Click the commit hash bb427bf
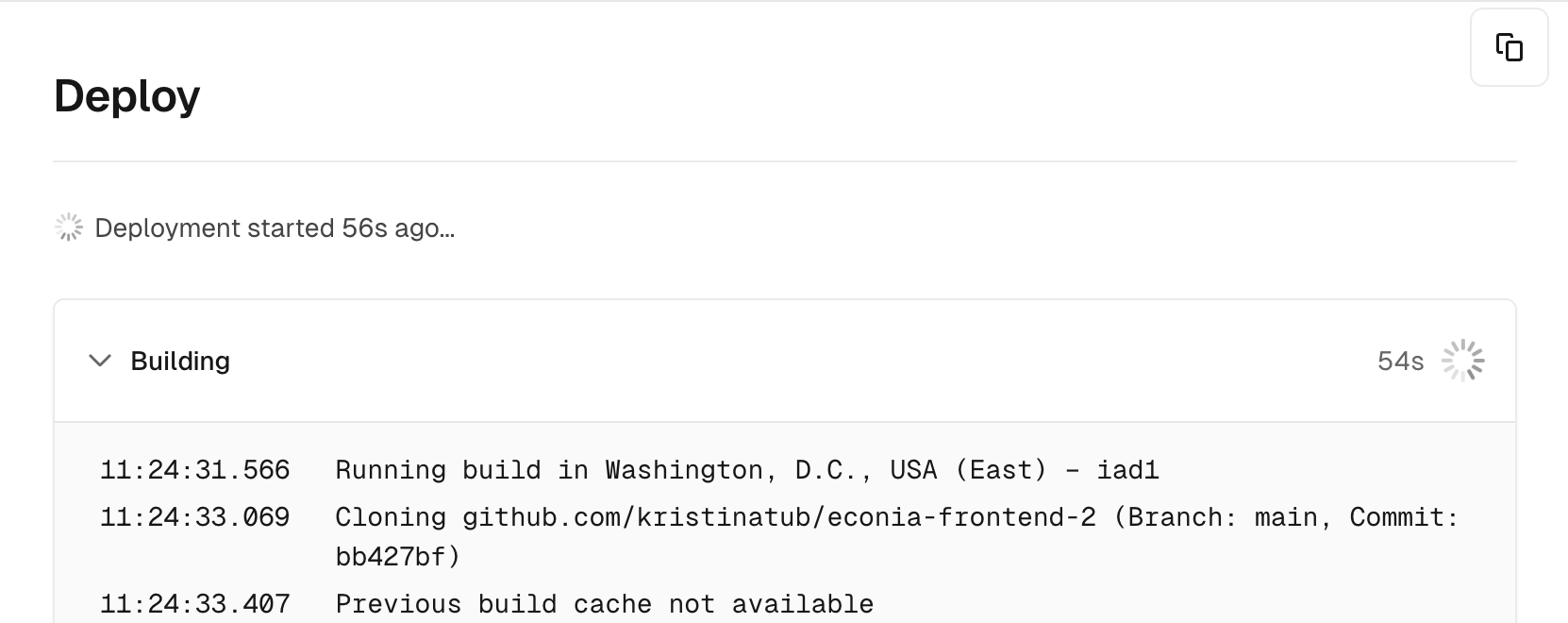Viewport: 1568px width, 623px height. coord(390,557)
